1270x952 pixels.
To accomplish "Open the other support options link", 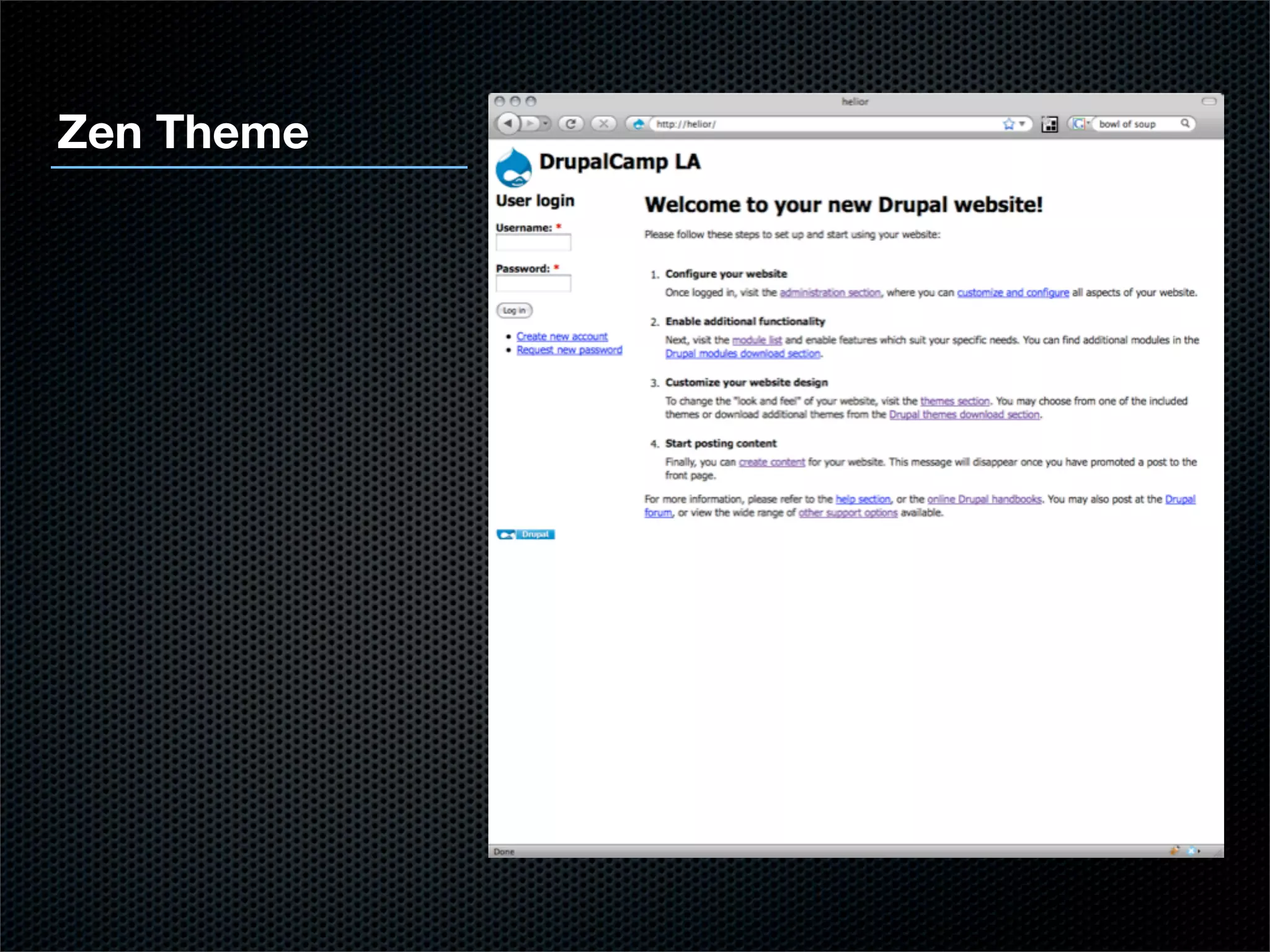I will (x=848, y=513).
